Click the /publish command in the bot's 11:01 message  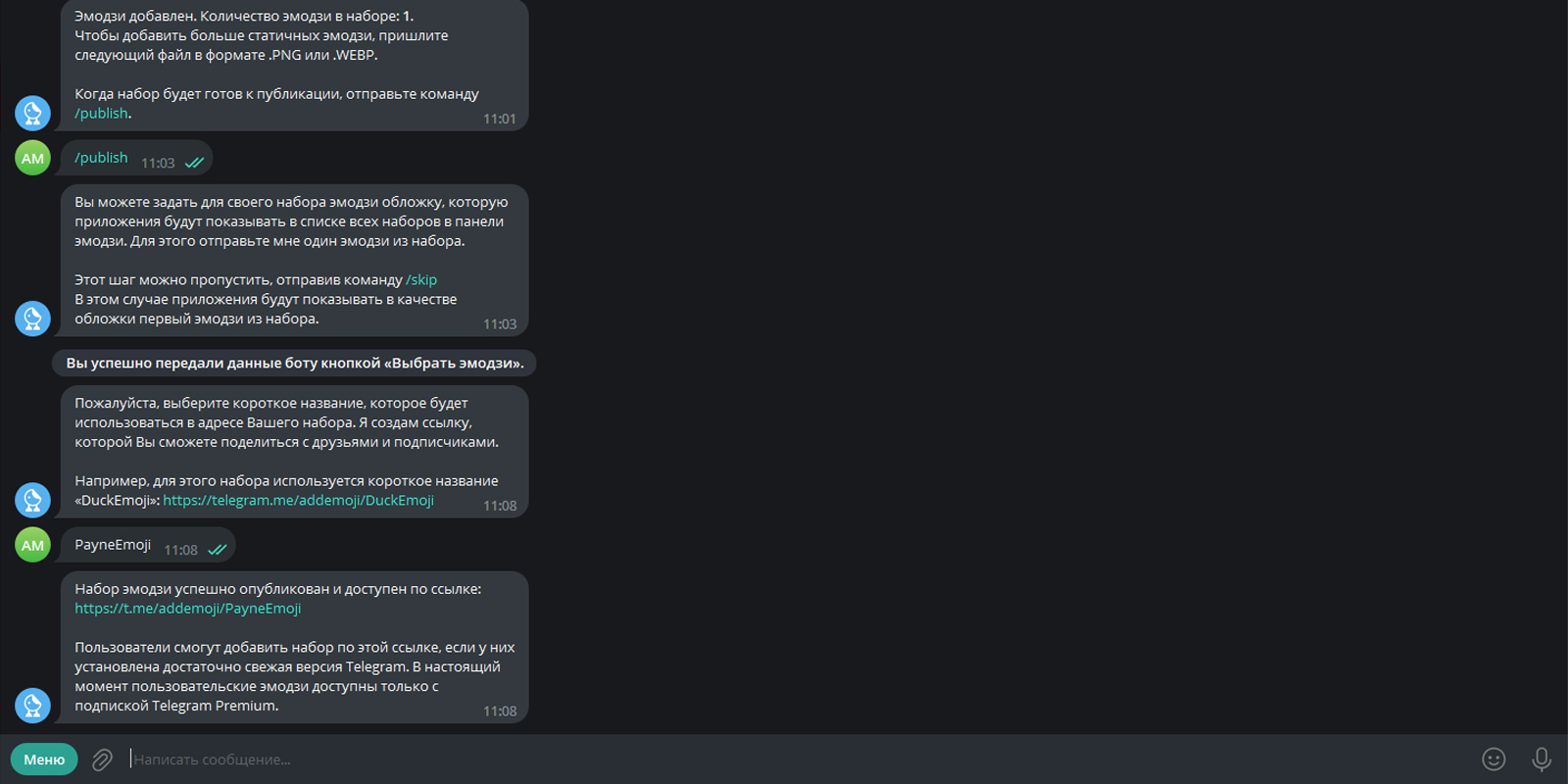101,114
